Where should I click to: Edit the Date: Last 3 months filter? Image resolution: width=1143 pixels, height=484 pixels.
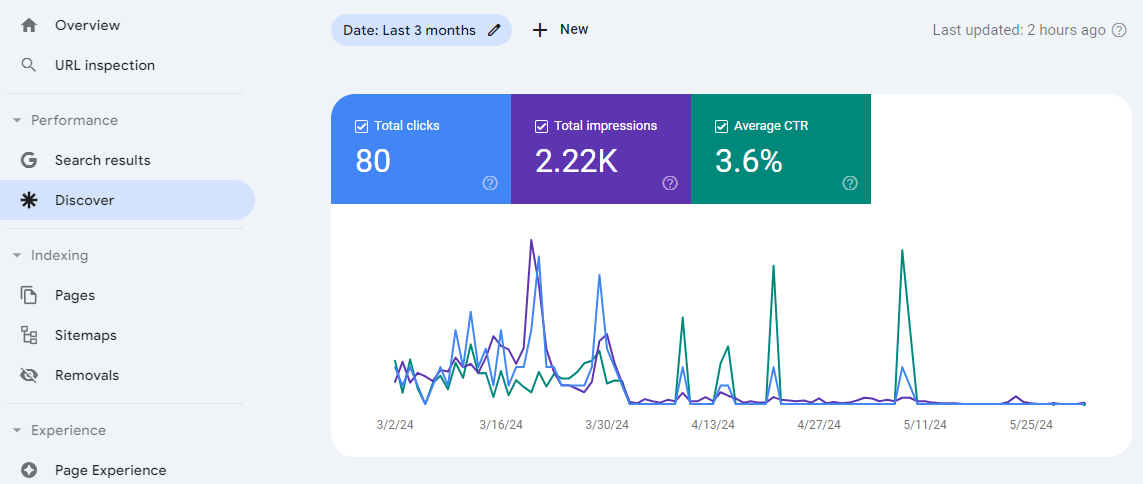pos(421,30)
